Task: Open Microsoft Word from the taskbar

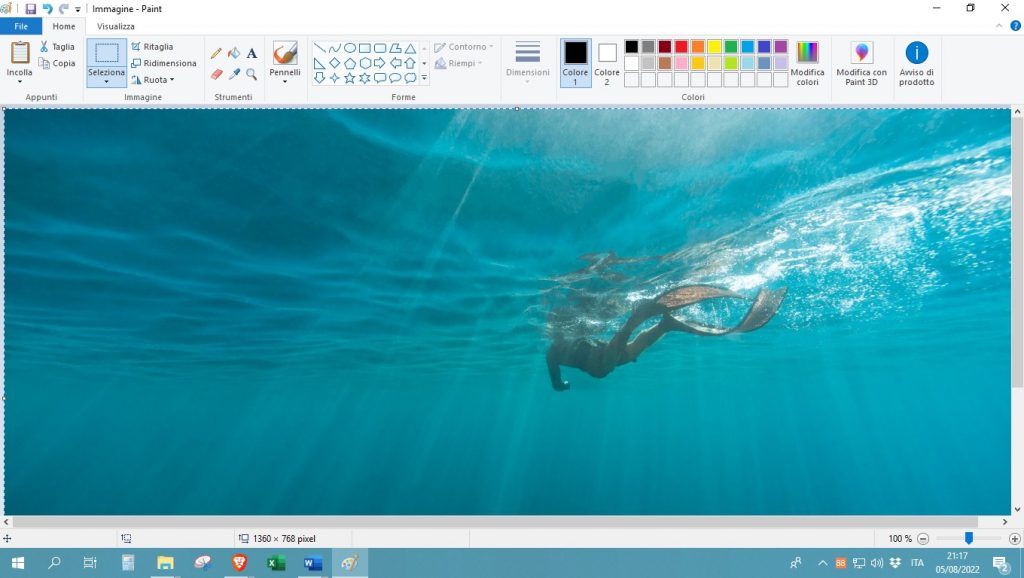Action: 312,563
